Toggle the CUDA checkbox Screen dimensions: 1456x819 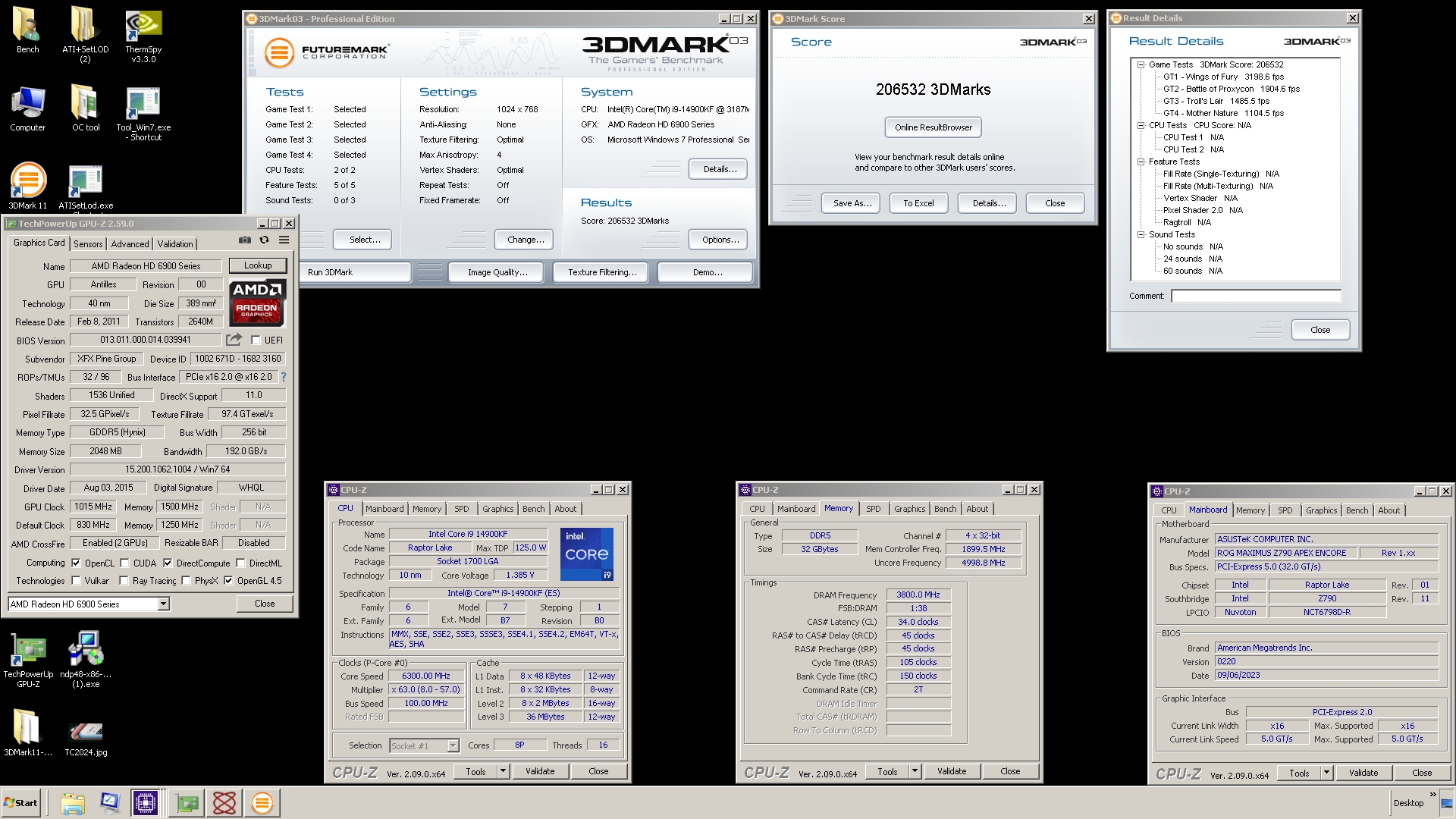pos(124,563)
